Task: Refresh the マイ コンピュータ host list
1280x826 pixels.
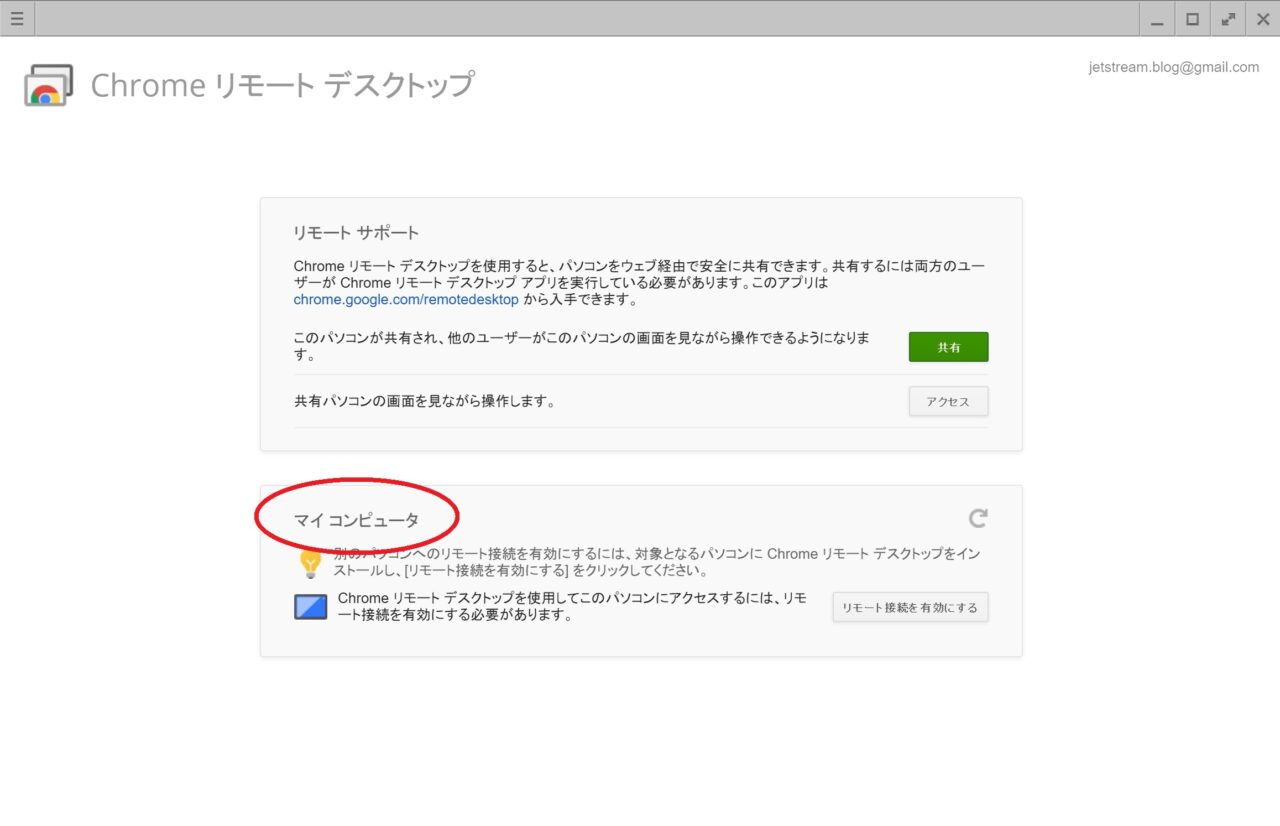Action: pyautogui.click(x=977, y=518)
